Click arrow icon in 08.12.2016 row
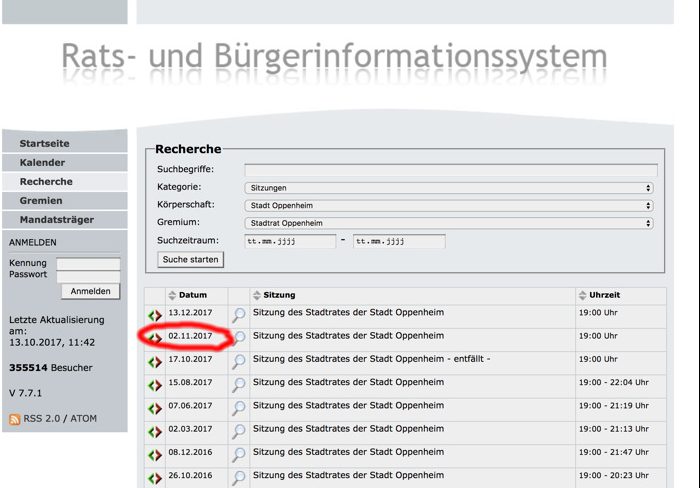This screenshot has width=700, height=488. click(154, 455)
